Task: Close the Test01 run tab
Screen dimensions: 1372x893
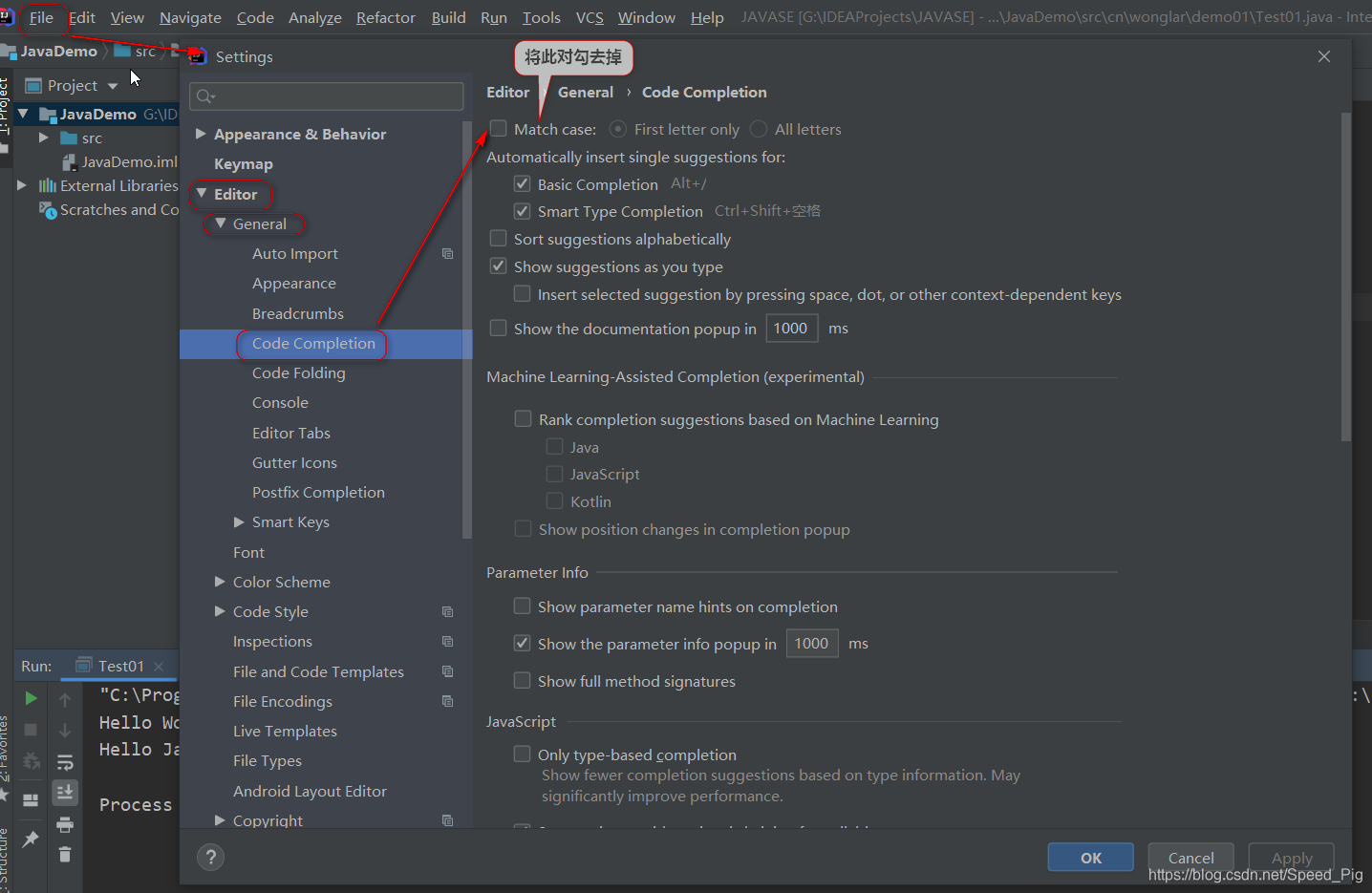Action: 159,667
